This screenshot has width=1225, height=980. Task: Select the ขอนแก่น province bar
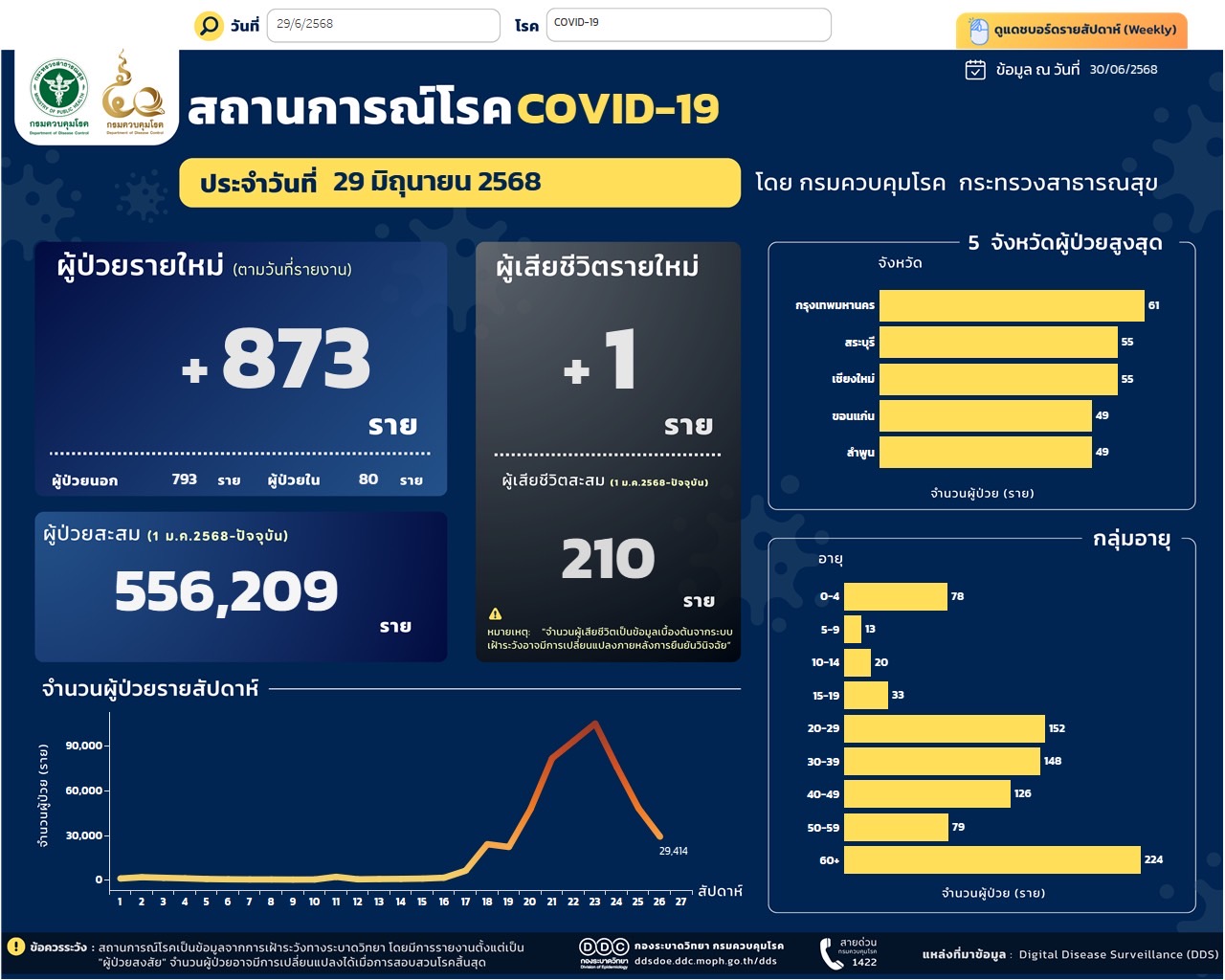click(x=986, y=415)
